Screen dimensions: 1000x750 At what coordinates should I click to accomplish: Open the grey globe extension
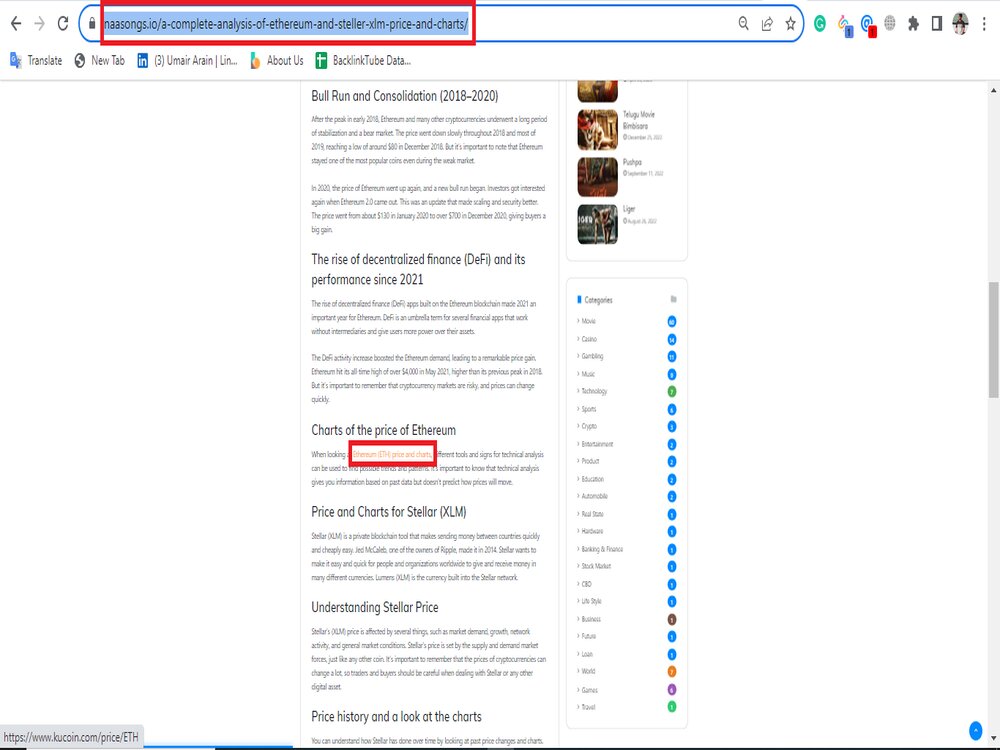coord(890,24)
